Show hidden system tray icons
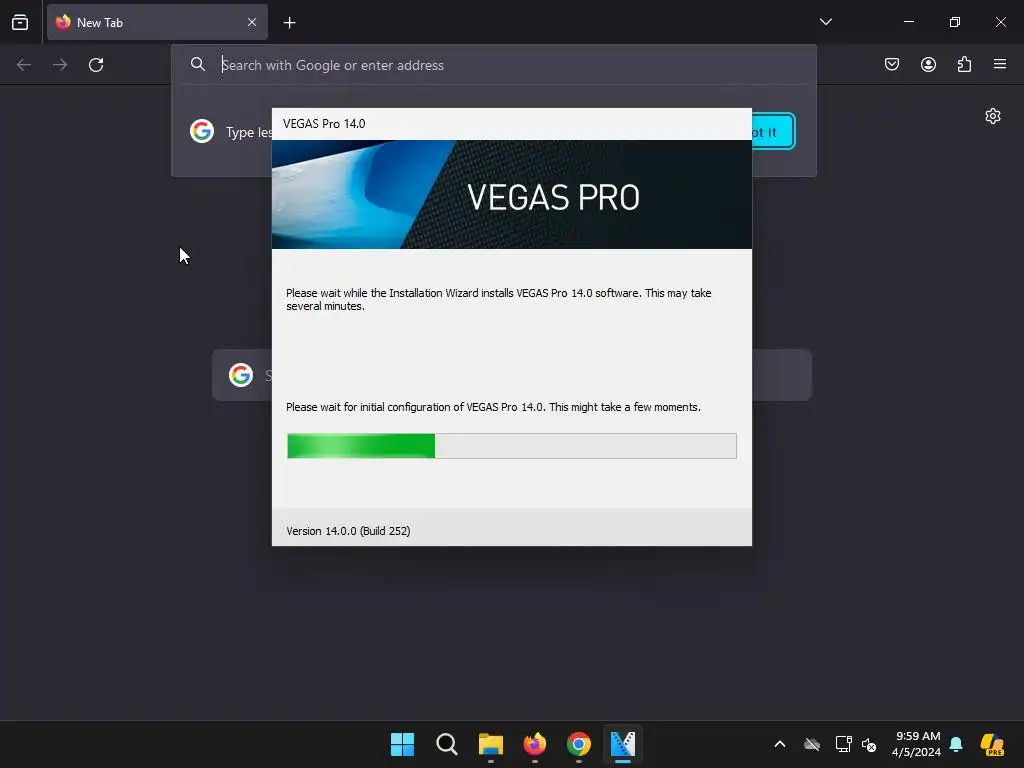1024x768 pixels. pyautogui.click(x=780, y=744)
